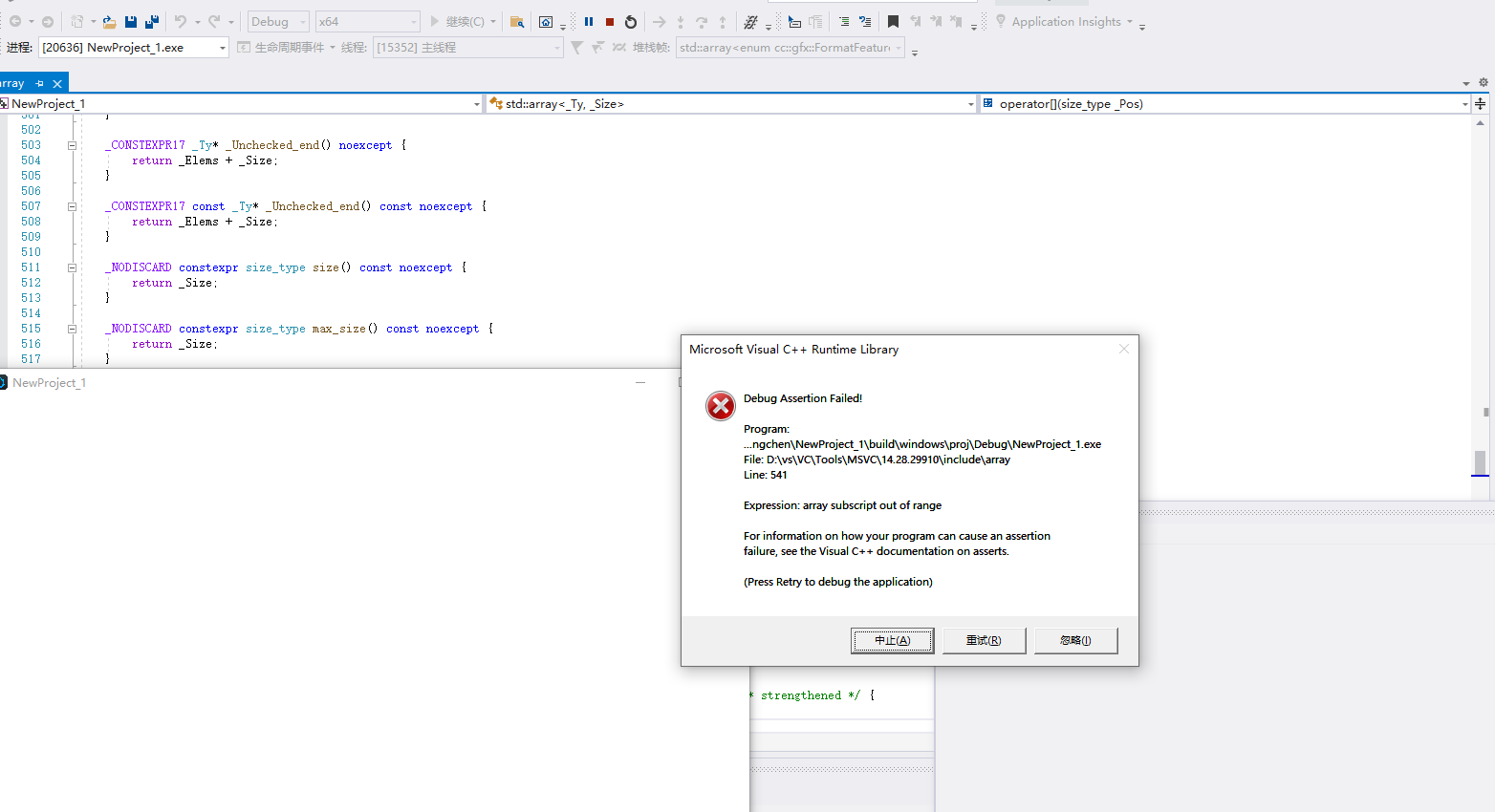
Task: Navigate forward with the forward arrow icon
Action: point(47,22)
